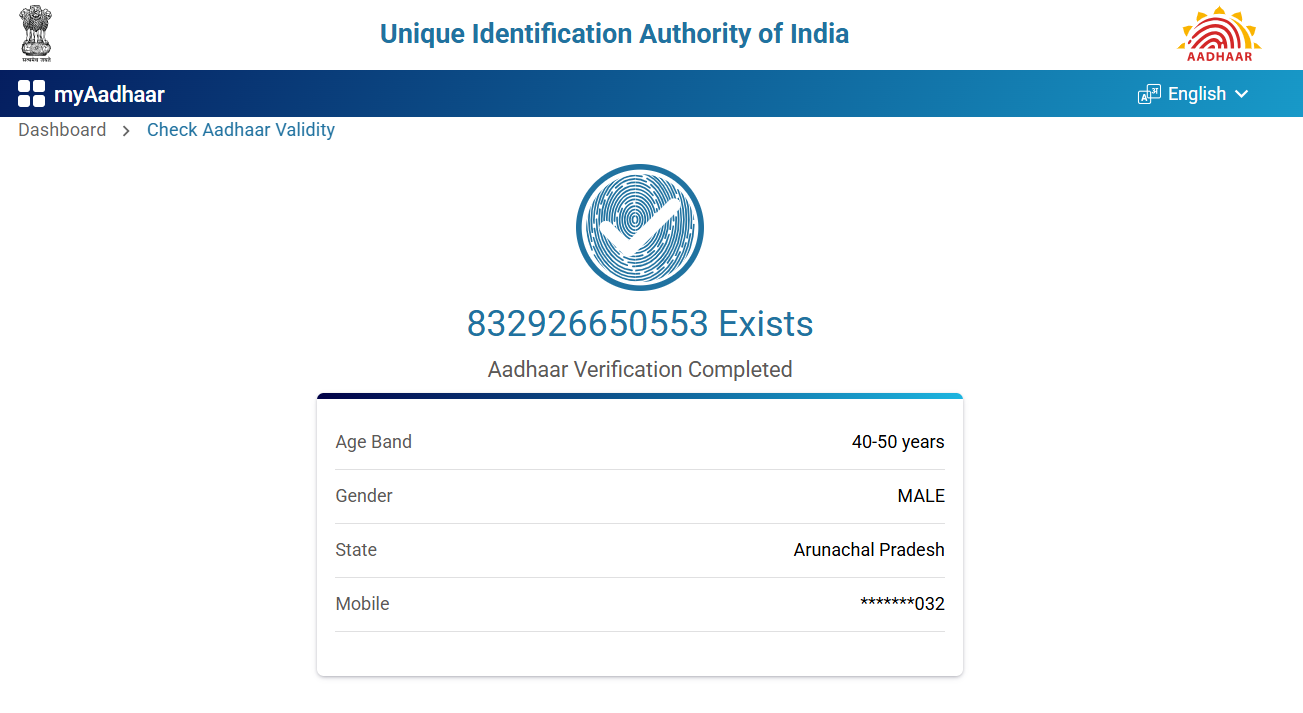Click the myAadhaar title text

[109, 95]
